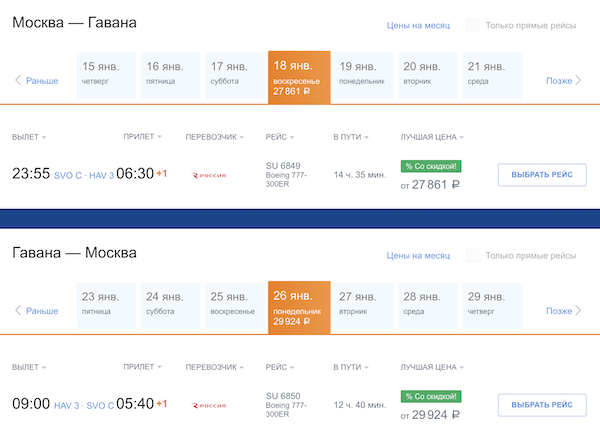Select 17 янв. суббота date tab

tap(234, 74)
